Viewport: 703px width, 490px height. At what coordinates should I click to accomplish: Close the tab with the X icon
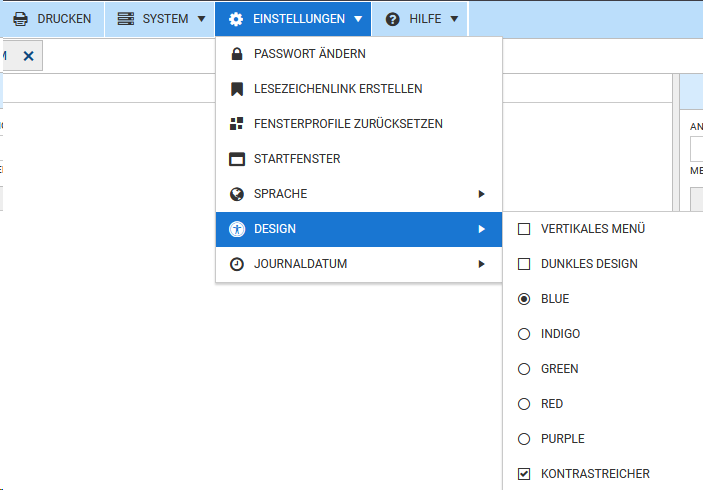28,56
